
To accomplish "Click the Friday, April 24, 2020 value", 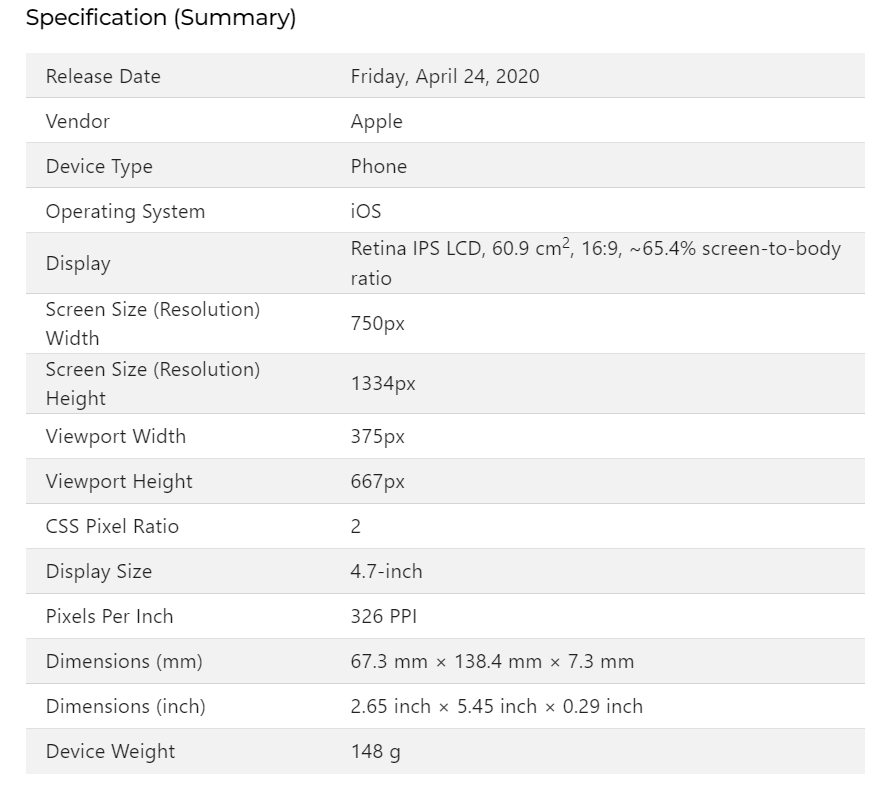I will tap(445, 76).
